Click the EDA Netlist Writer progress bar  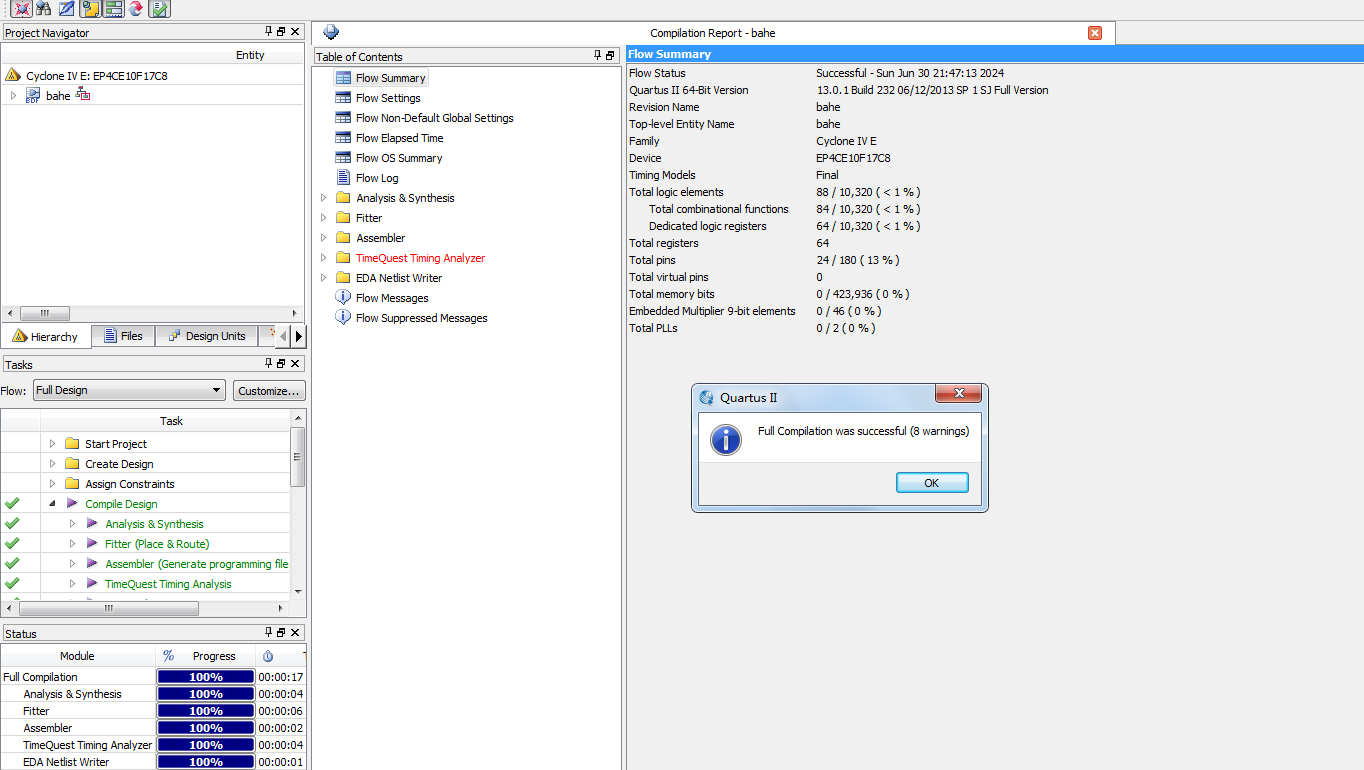[x=206, y=762]
